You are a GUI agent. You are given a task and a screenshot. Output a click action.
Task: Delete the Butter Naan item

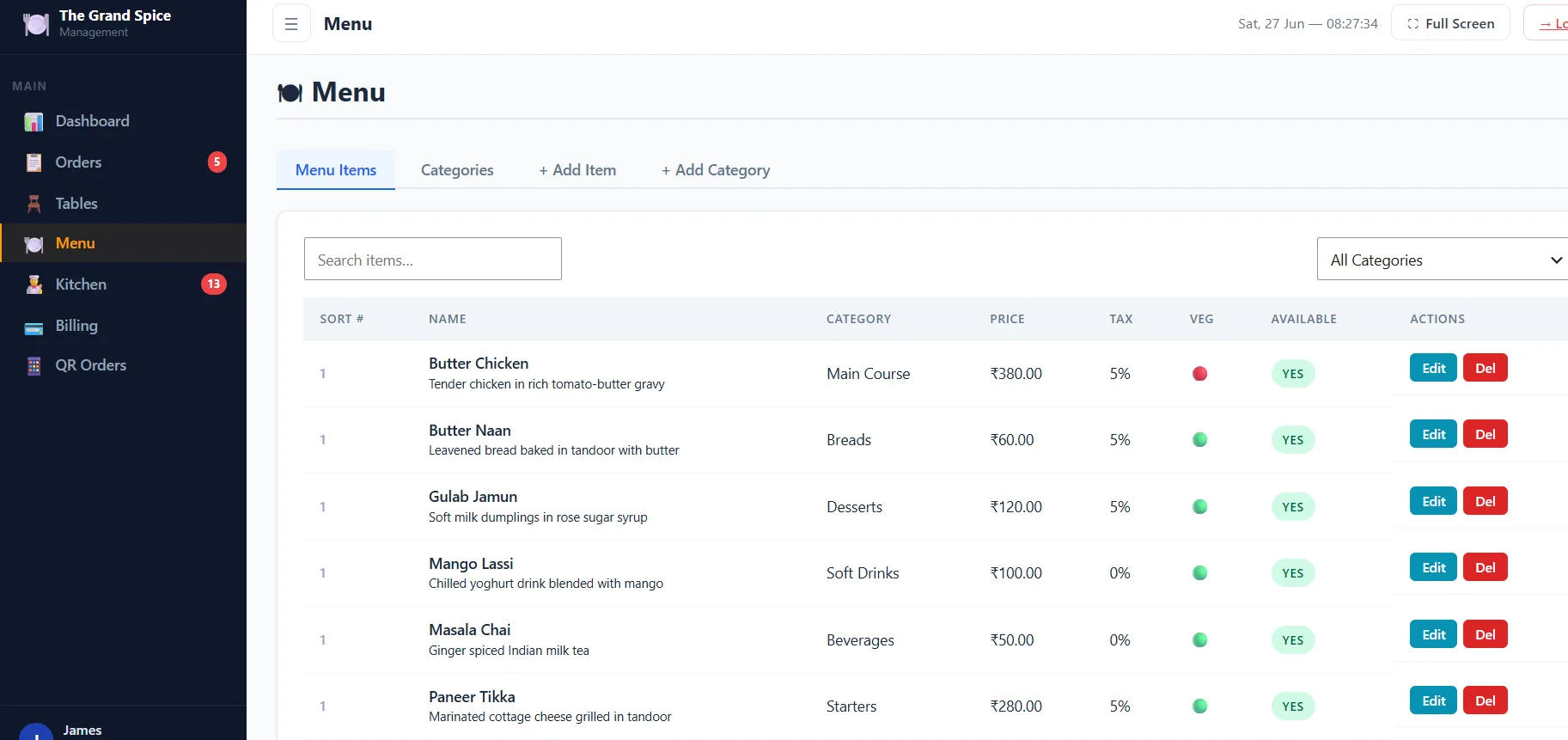point(1486,434)
